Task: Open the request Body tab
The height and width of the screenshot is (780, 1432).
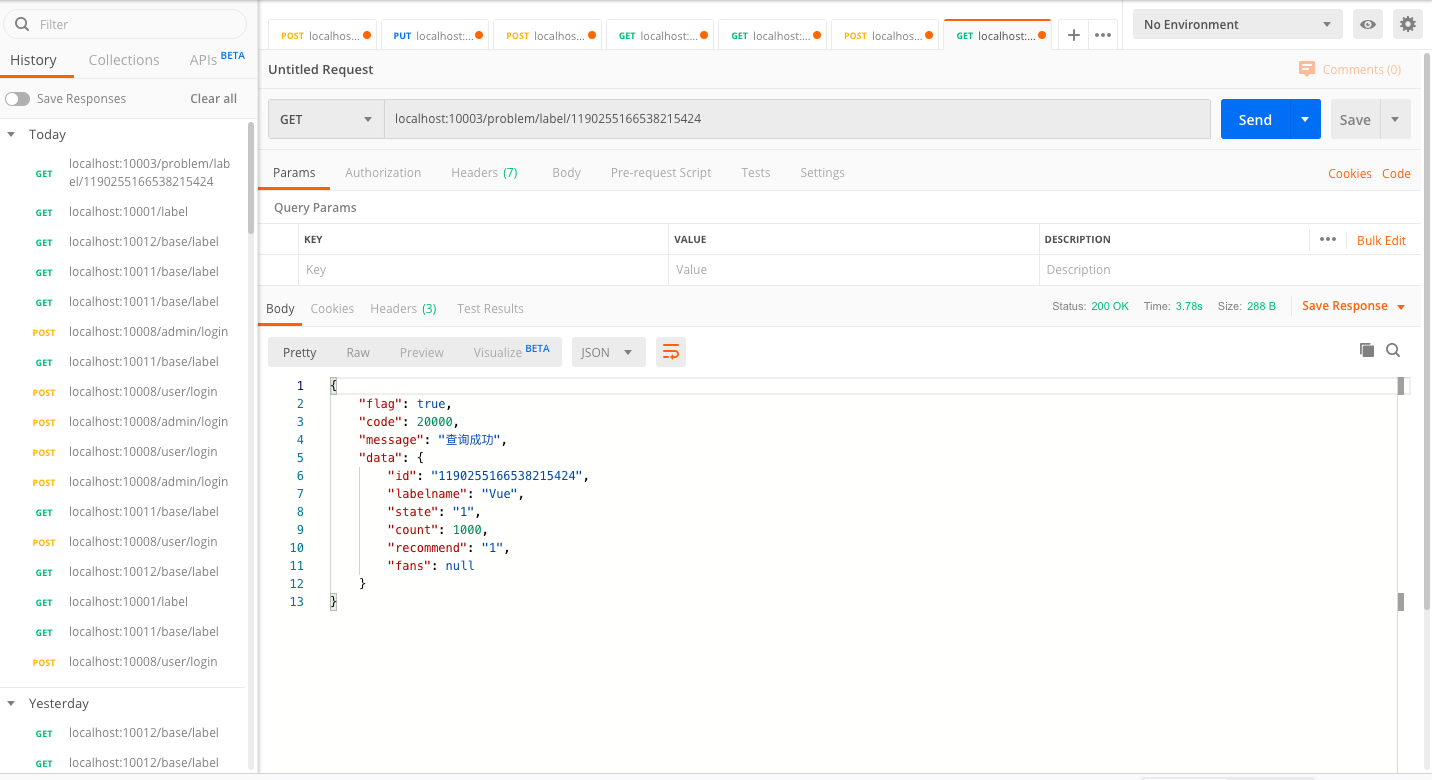Action: [566, 173]
